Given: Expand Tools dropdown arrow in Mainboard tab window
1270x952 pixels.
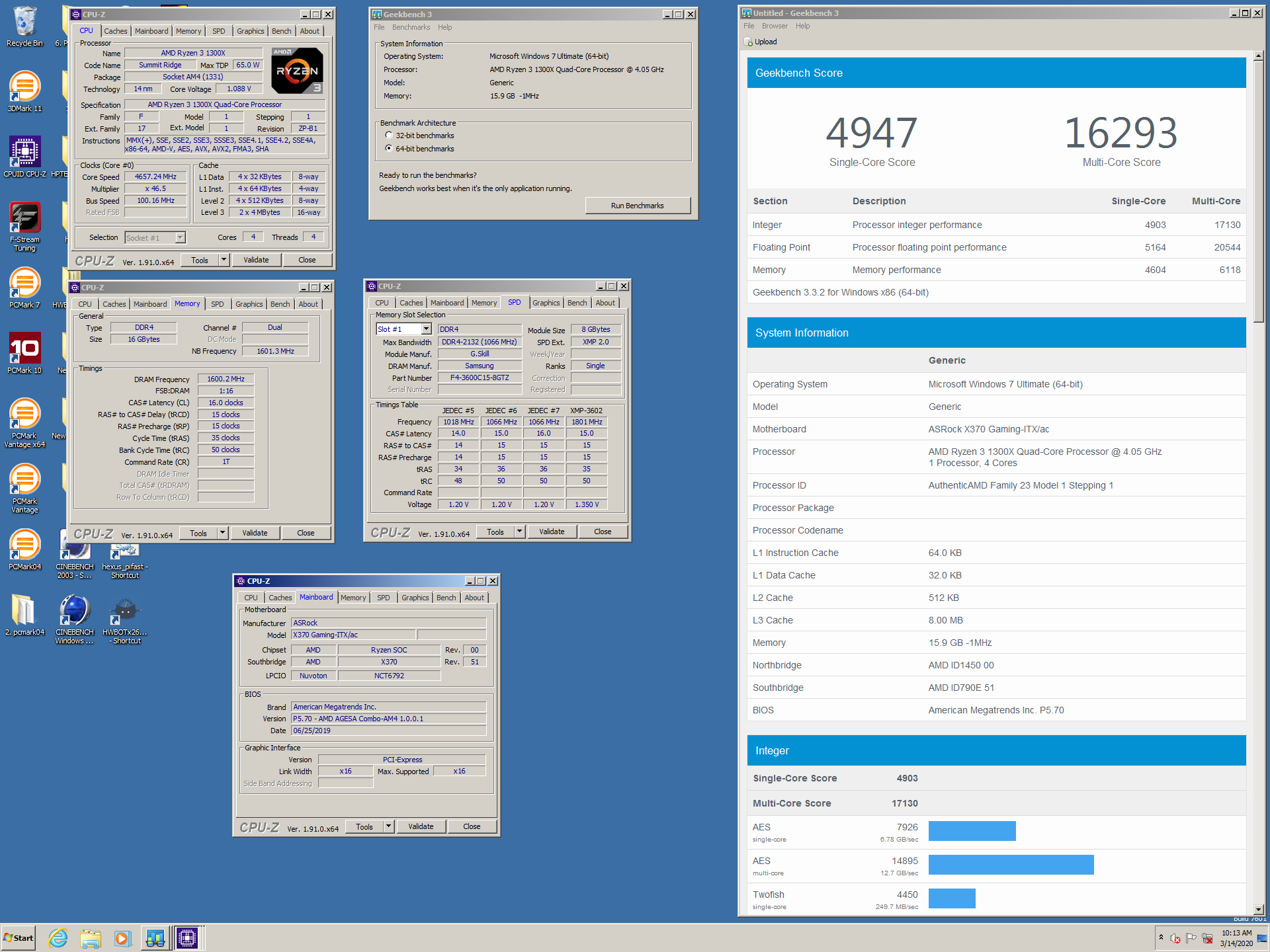Looking at the screenshot, I should click(388, 826).
